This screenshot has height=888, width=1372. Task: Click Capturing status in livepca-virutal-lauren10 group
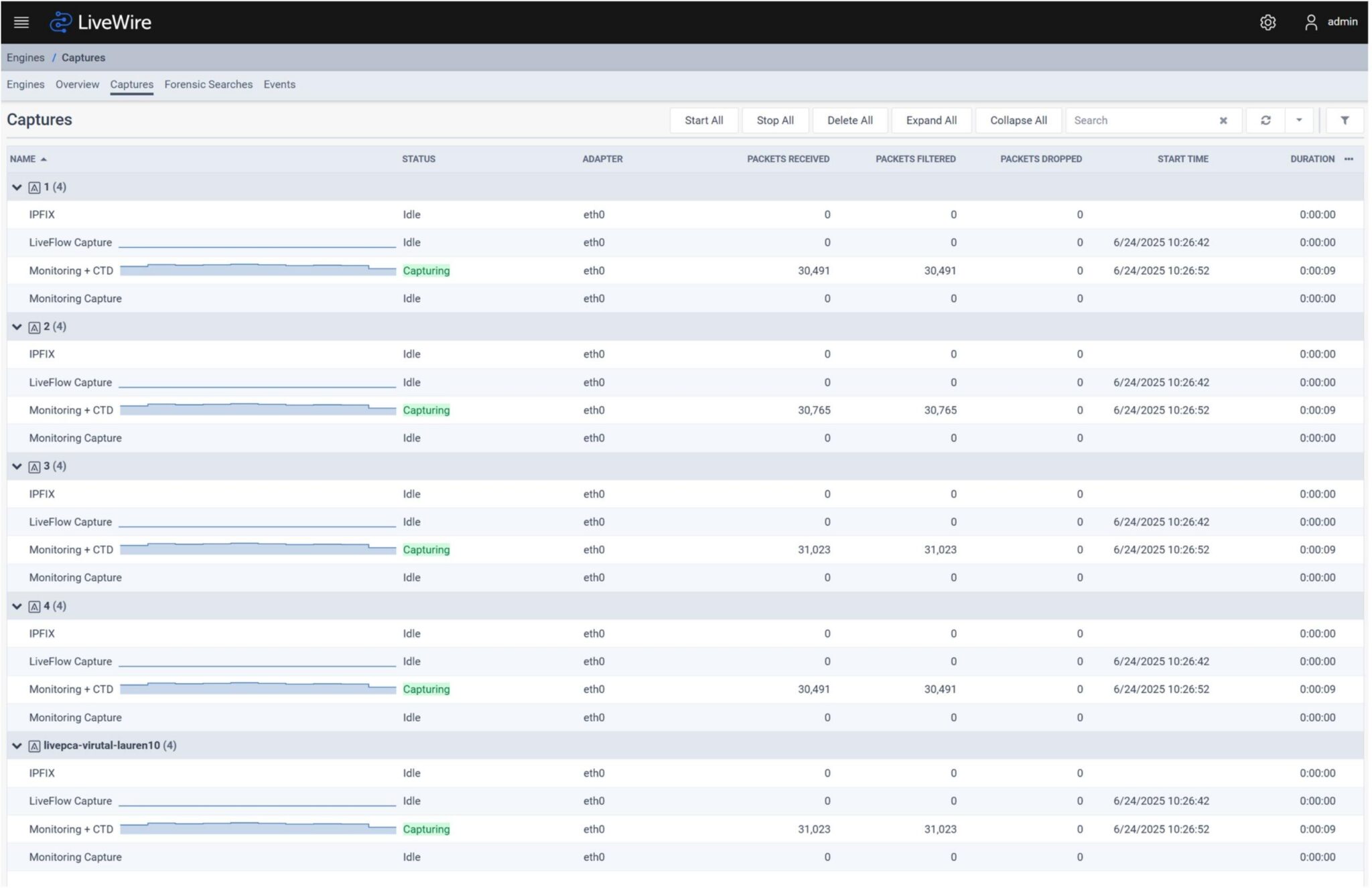[426, 829]
